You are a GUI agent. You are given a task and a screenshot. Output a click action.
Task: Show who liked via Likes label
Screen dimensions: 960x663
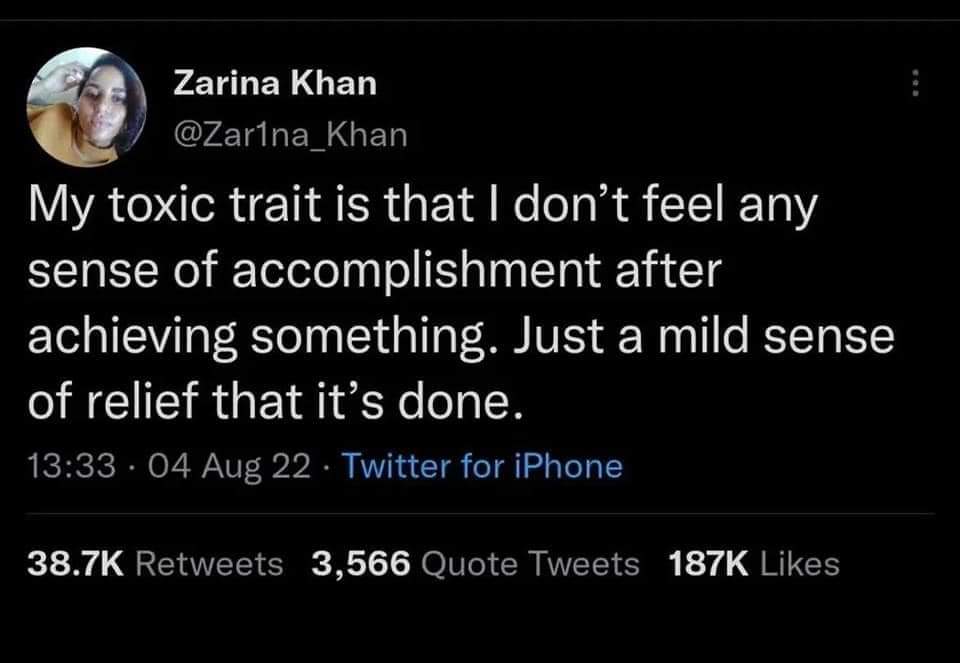(800, 564)
